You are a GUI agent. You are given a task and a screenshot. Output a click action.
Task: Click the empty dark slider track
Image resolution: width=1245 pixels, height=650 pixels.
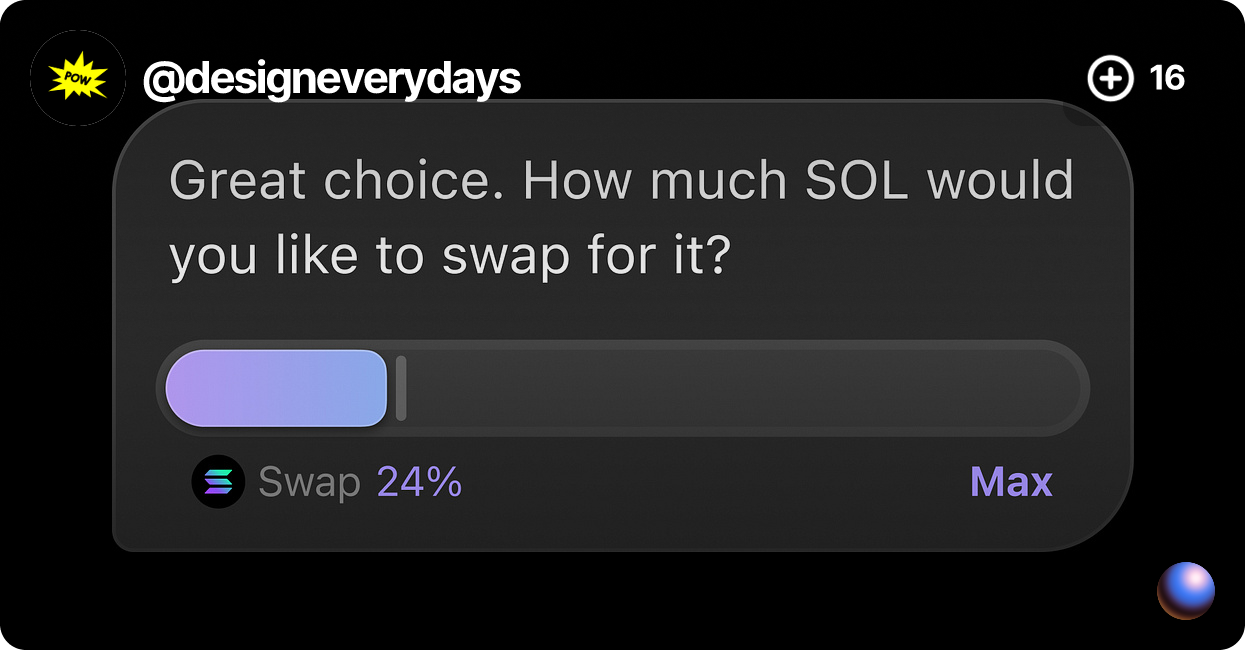740,388
